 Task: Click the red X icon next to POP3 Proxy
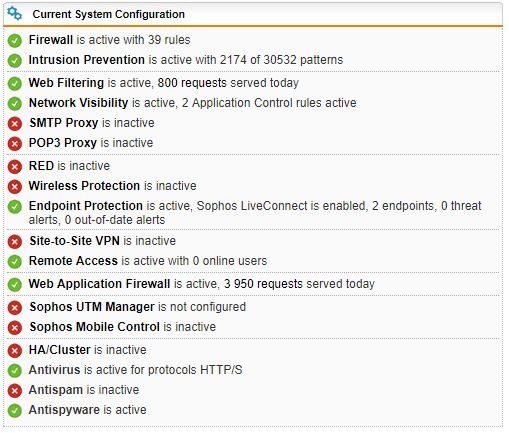pos(15,144)
